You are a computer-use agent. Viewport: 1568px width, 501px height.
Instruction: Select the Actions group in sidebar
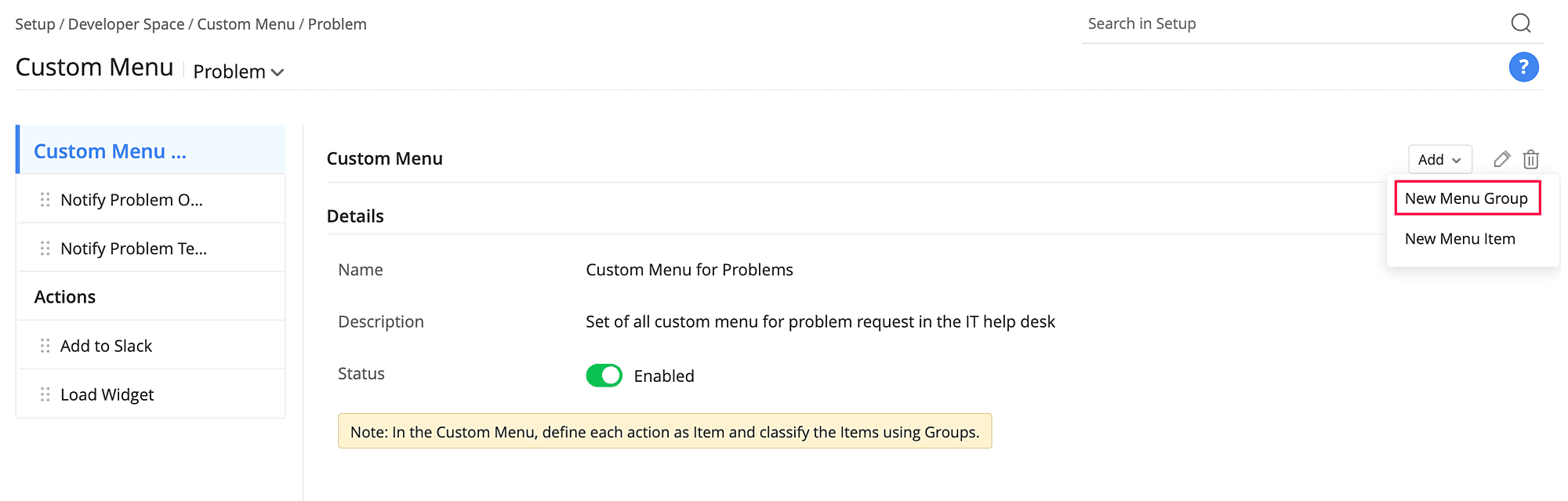[x=65, y=297]
